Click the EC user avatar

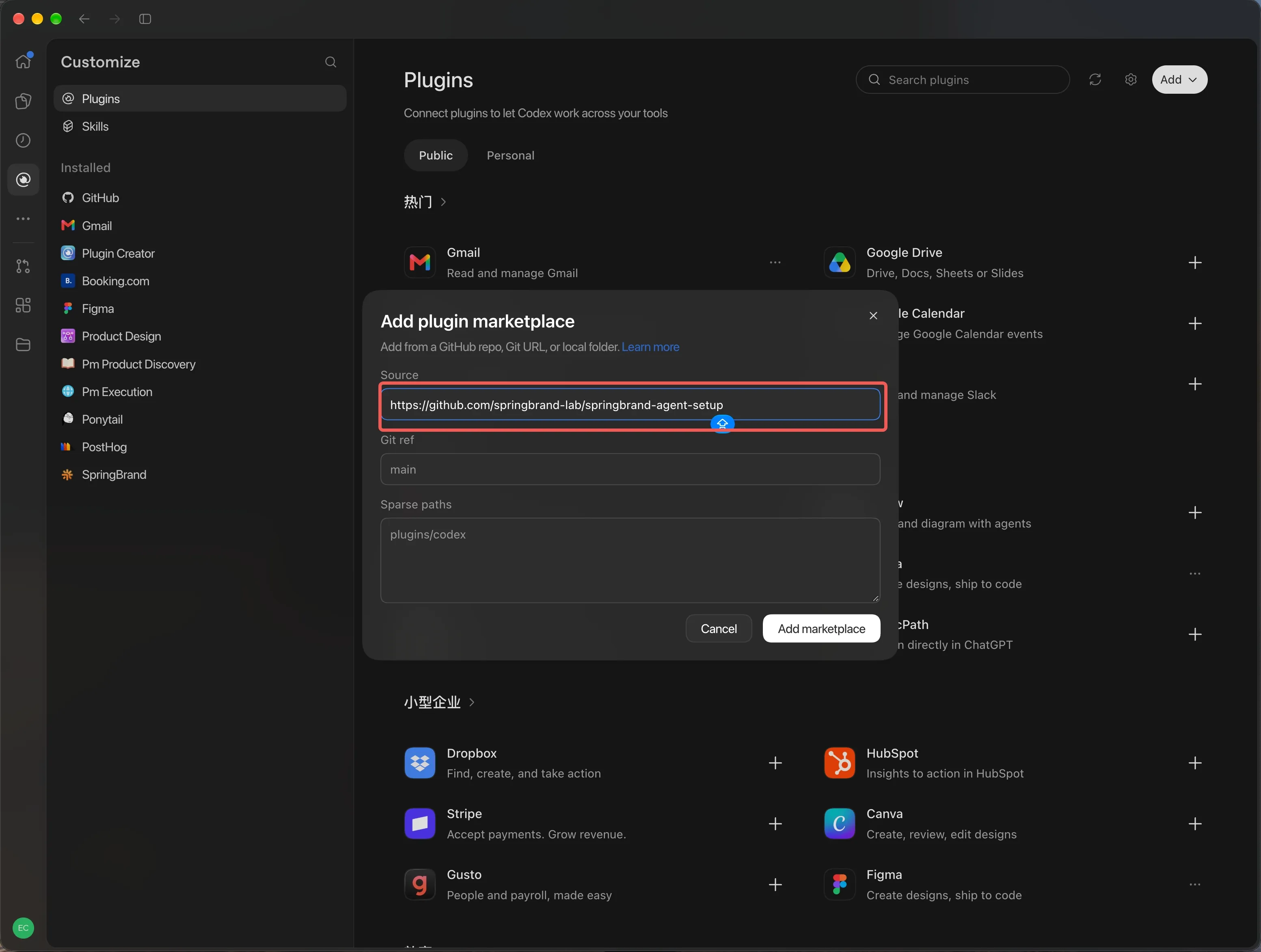(x=24, y=928)
